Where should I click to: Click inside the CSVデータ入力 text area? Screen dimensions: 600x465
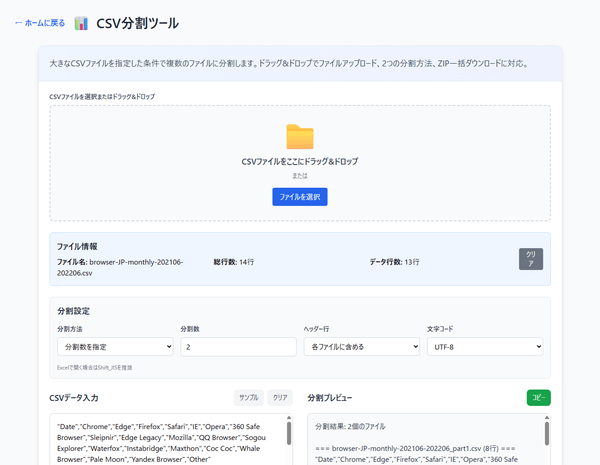165,442
